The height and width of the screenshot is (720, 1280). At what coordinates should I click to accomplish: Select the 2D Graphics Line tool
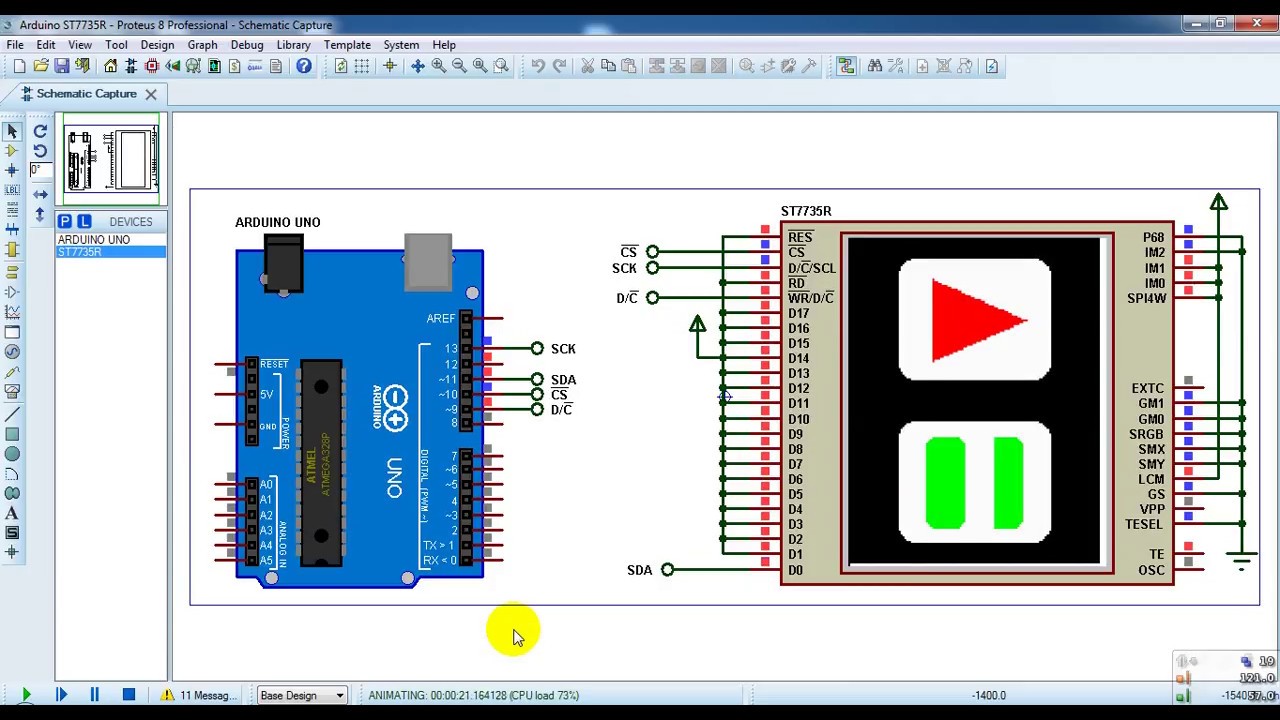(x=12, y=414)
